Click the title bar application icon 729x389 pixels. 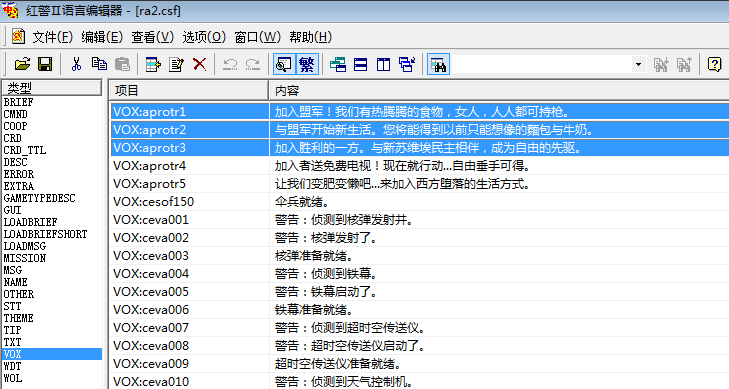coord(10,10)
